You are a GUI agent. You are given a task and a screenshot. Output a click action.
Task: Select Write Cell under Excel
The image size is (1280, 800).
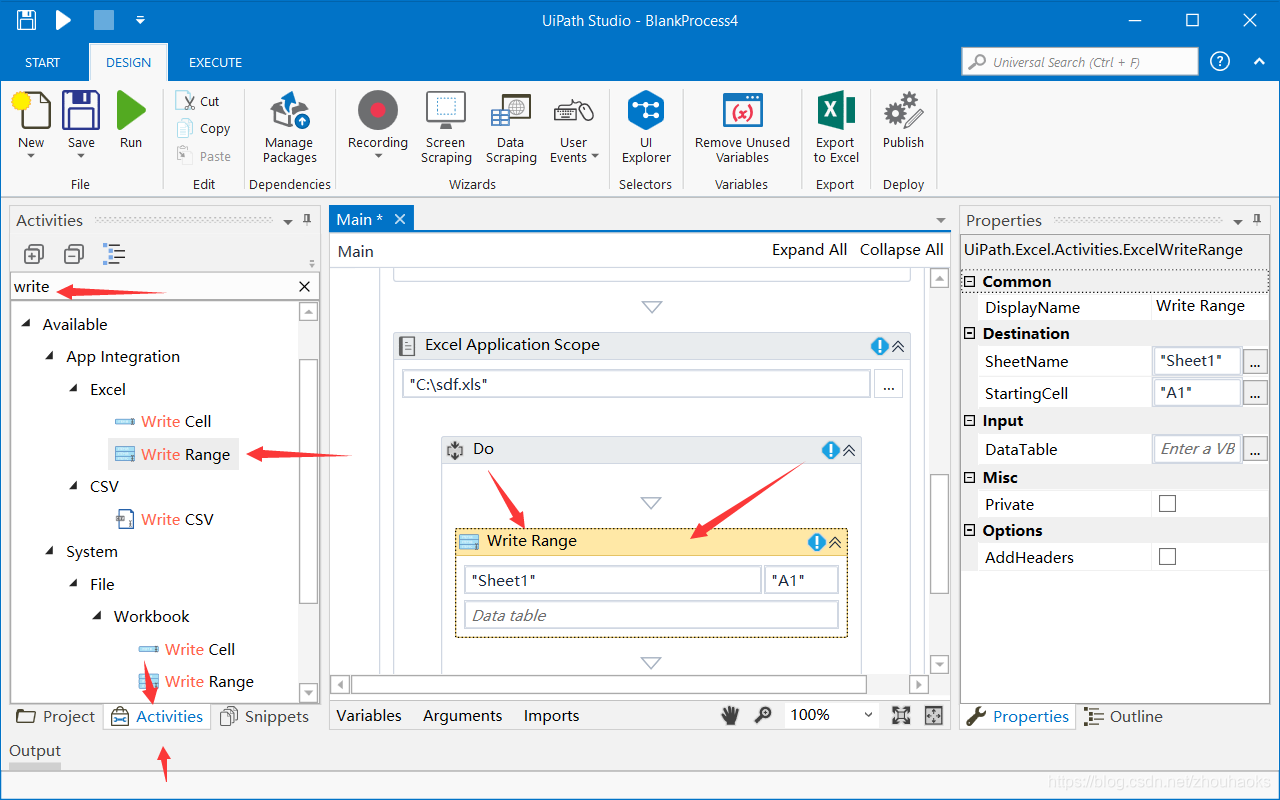[x=163, y=422]
